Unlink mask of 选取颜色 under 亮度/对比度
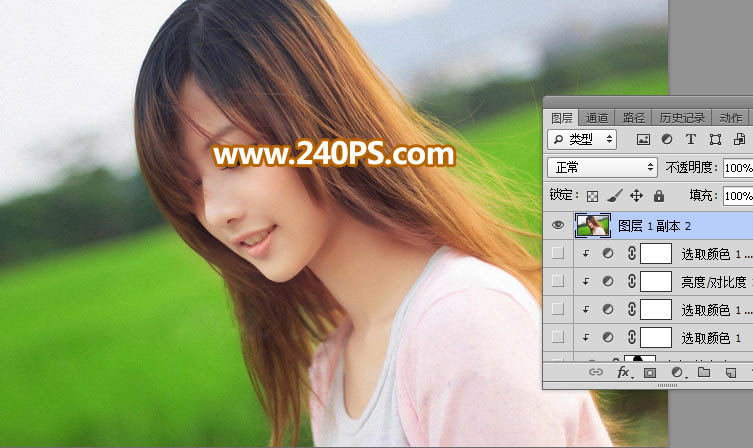 [632, 309]
